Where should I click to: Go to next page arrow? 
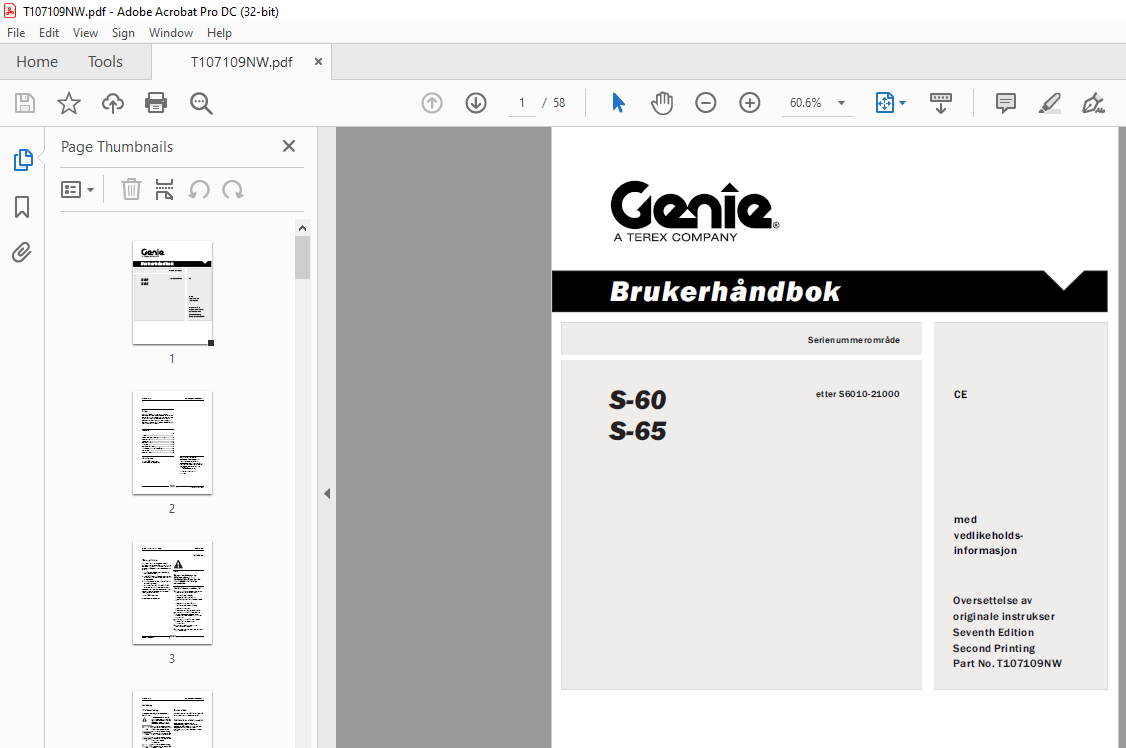point(475,103)
